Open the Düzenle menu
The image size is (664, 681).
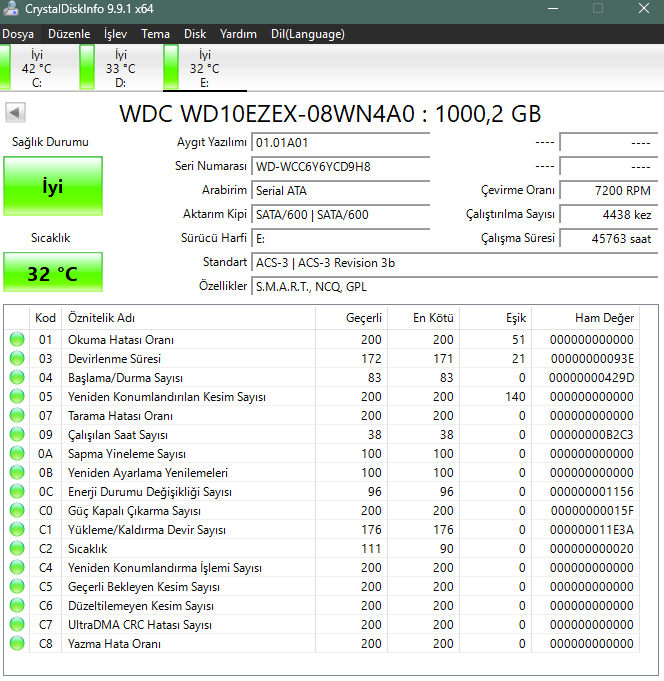[x=69, y=34]
